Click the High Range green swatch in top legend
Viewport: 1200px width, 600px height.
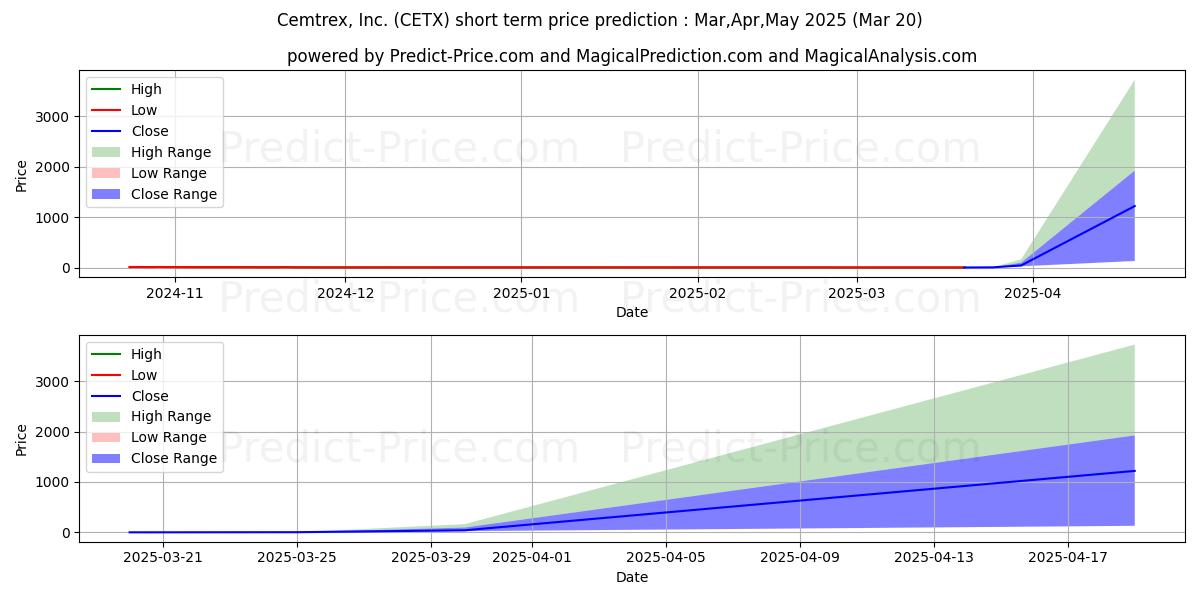(107, 152)
